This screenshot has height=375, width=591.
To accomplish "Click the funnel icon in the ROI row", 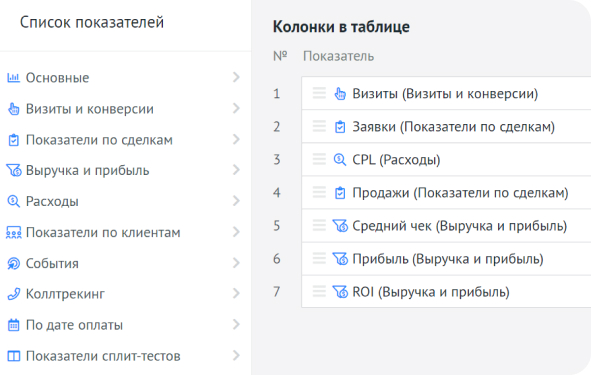I will coord(340,292).
